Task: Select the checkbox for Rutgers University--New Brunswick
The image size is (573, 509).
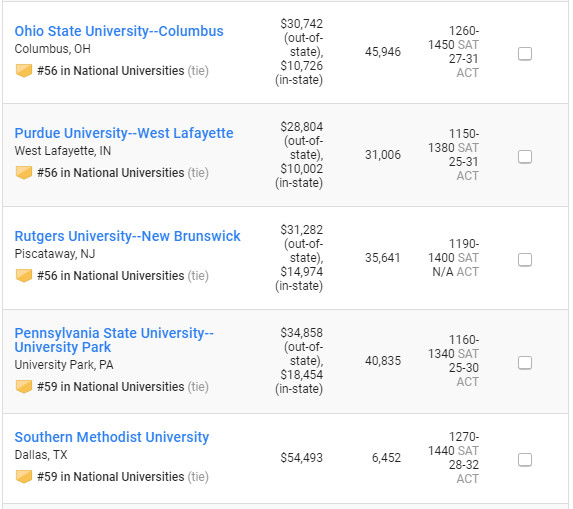Action: [525, 260]
